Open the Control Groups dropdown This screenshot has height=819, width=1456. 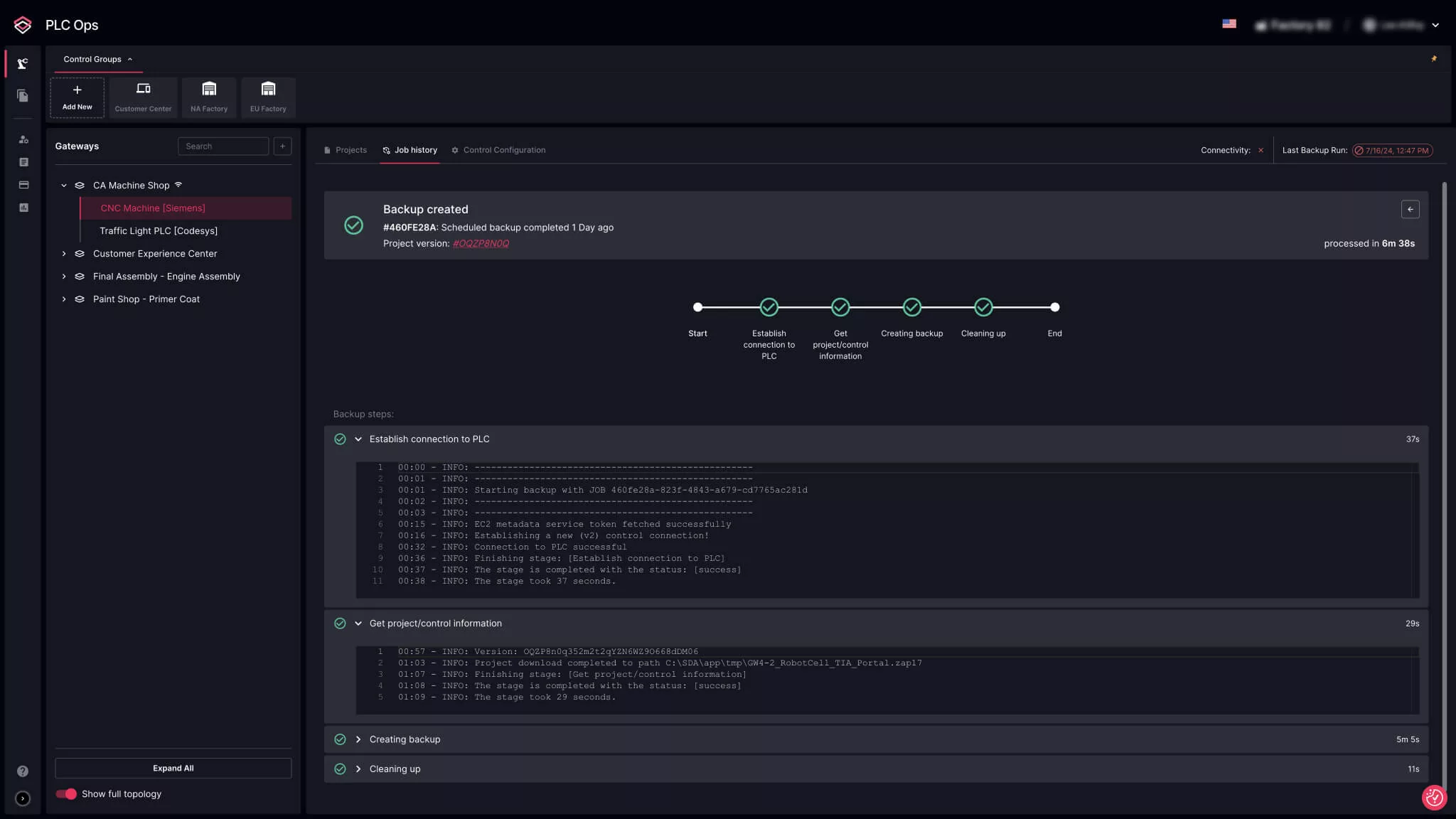97,60
